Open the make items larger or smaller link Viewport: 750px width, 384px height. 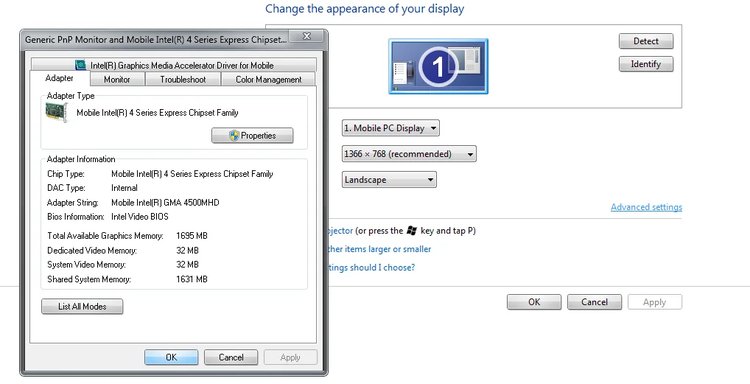pos(379,249)
